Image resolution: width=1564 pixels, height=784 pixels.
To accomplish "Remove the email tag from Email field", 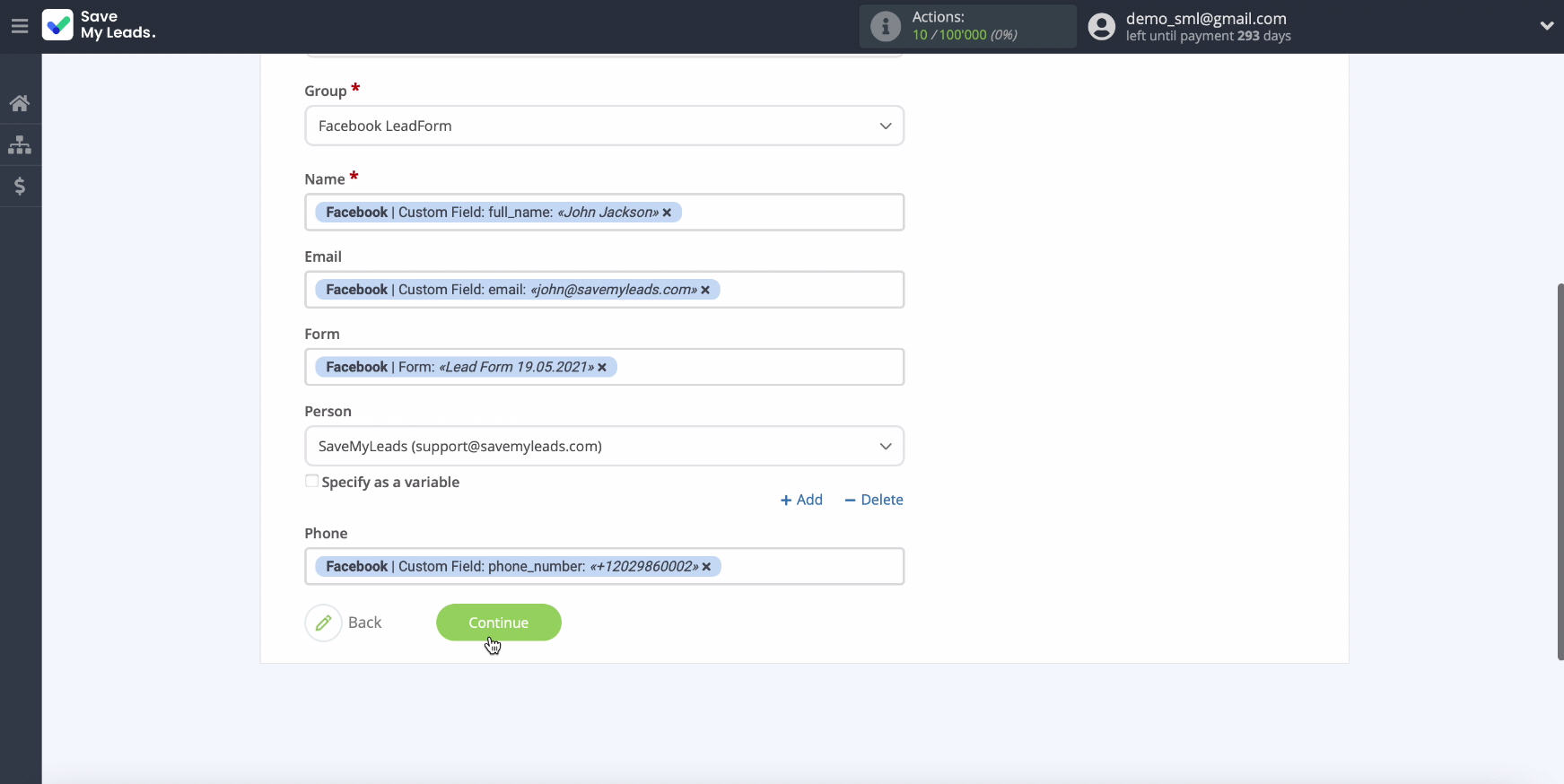I will (705, 290).
